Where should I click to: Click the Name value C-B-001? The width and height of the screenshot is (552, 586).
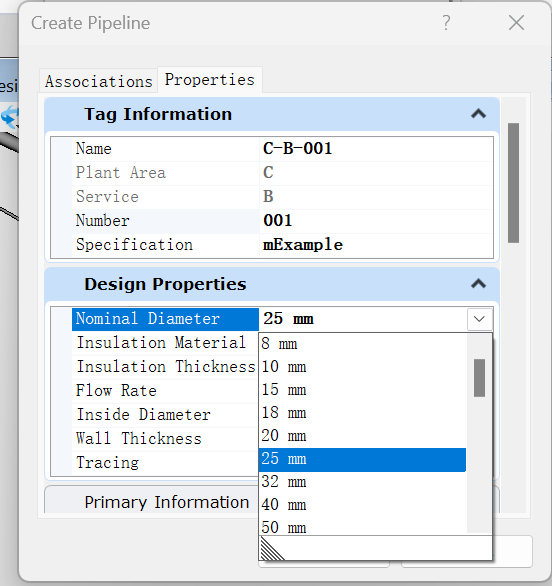(x=376, y=149)
